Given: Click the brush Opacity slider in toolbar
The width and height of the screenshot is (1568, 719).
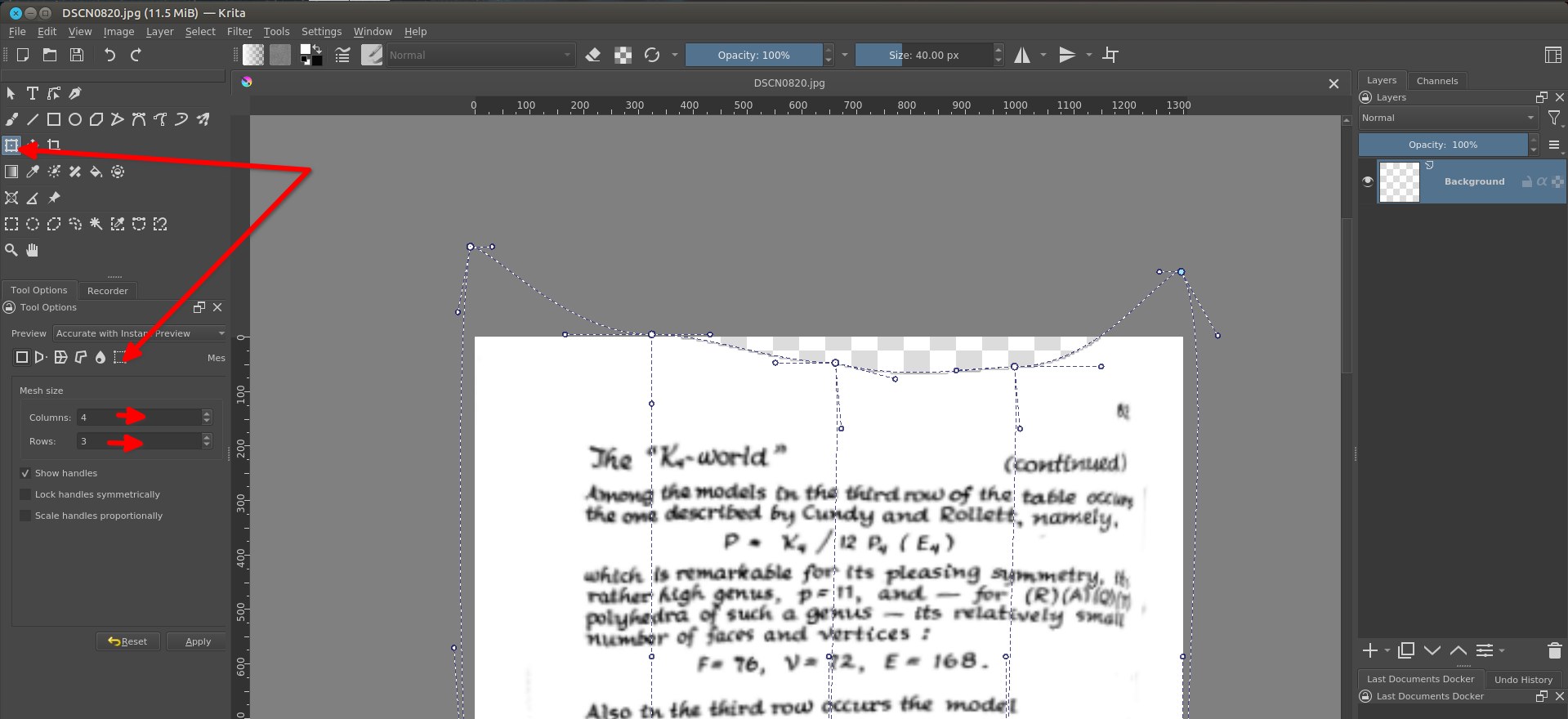Looking at the screenshot, I should point(753,55).
